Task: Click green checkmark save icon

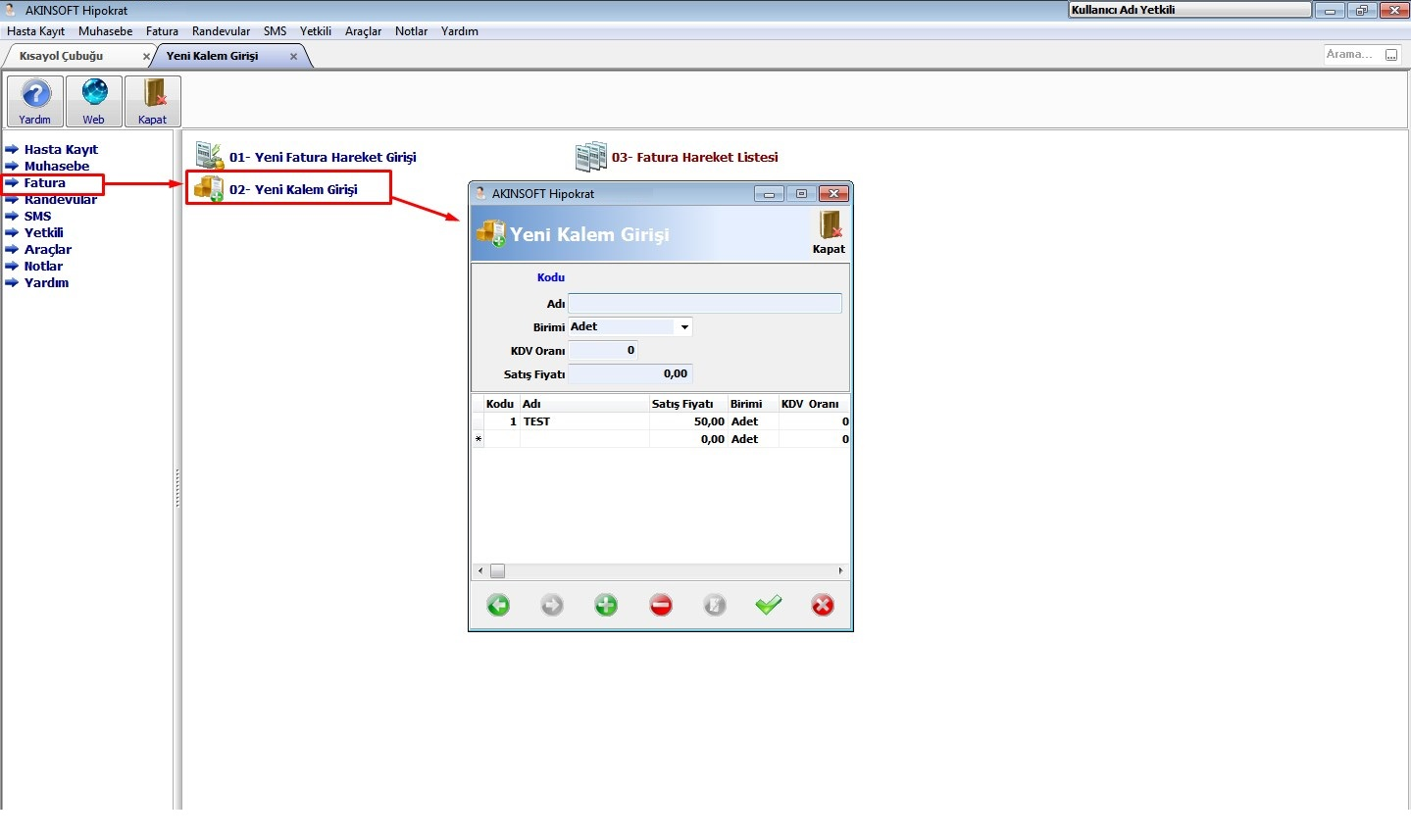Action: (769, 605)
